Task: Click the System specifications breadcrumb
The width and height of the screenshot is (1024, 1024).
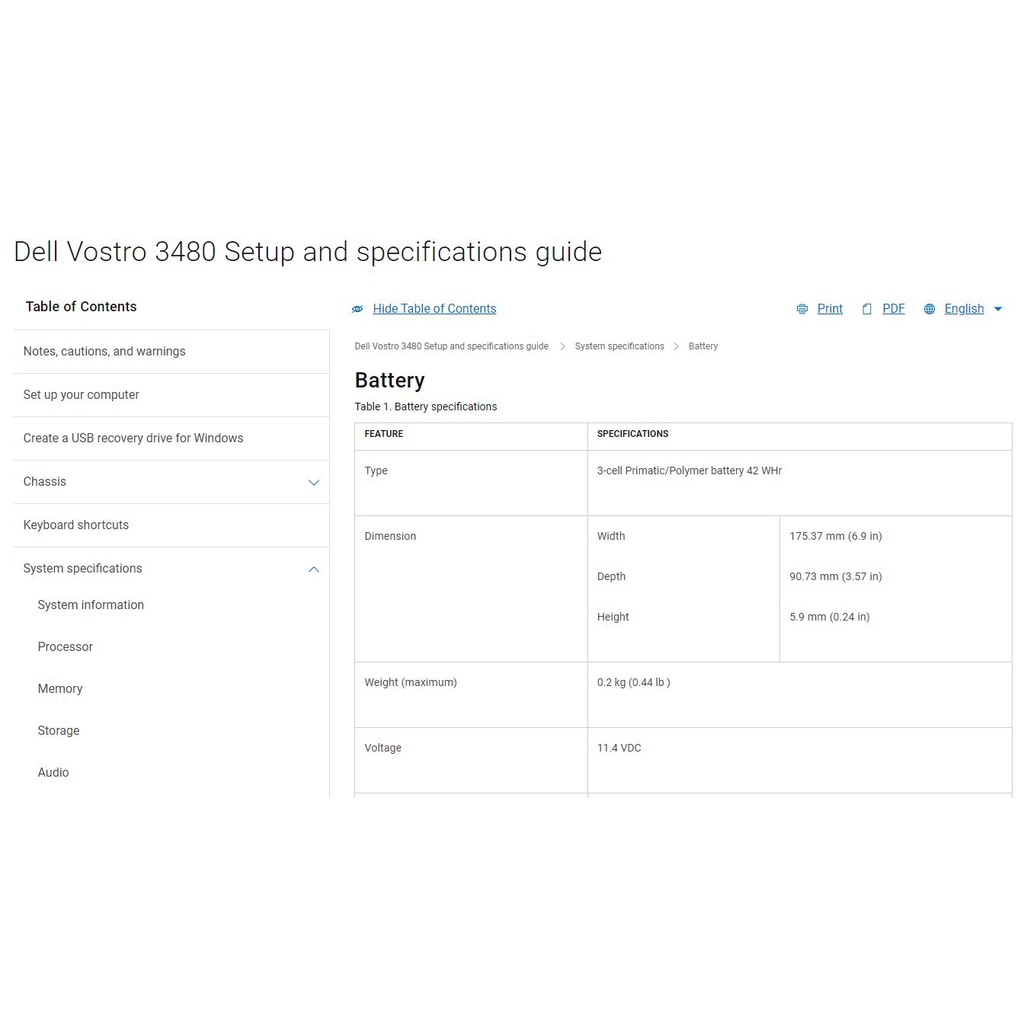Action: (619, 346)
